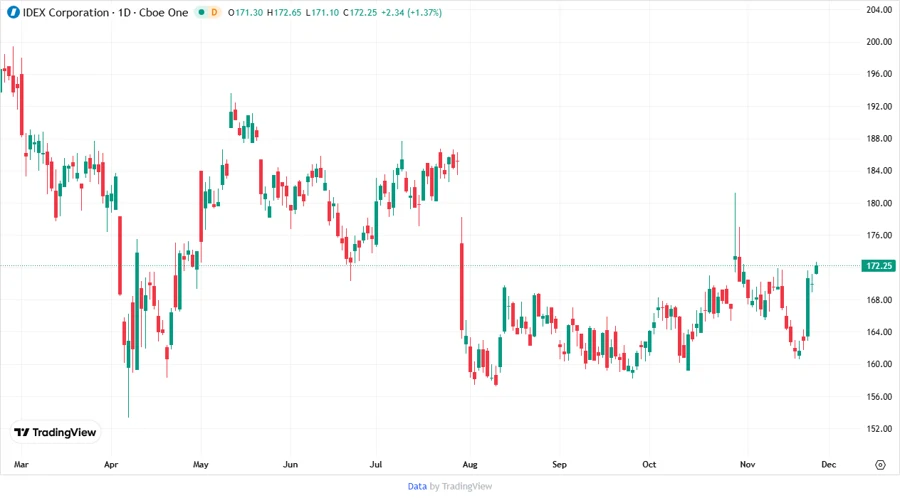Click the low value L171.10
The height and width of the screenshot is (498, 900).
[322, 13]
